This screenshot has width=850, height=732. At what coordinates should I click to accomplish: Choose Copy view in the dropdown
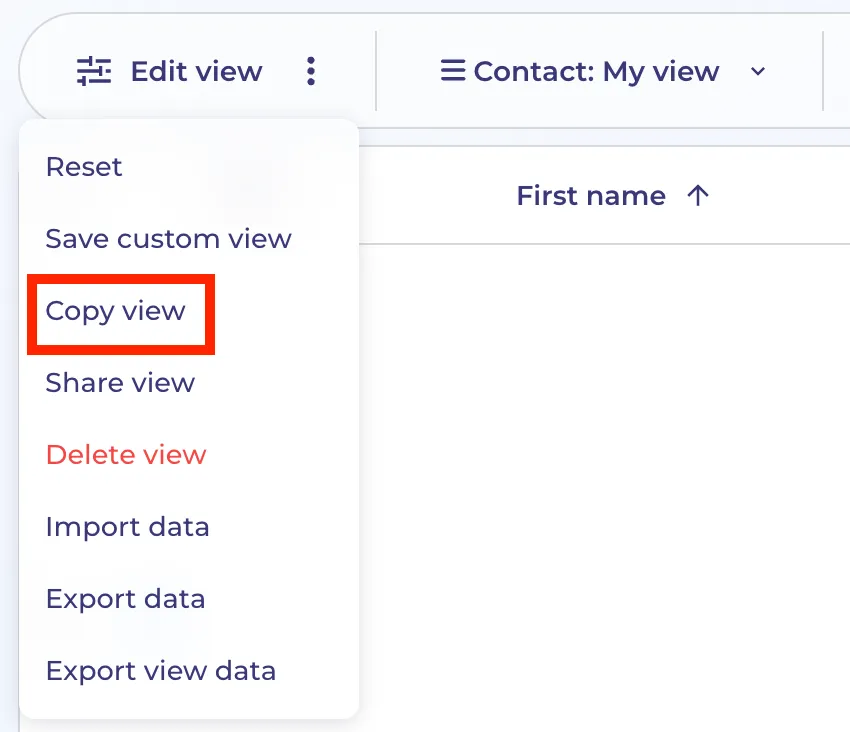click(115, 311)
